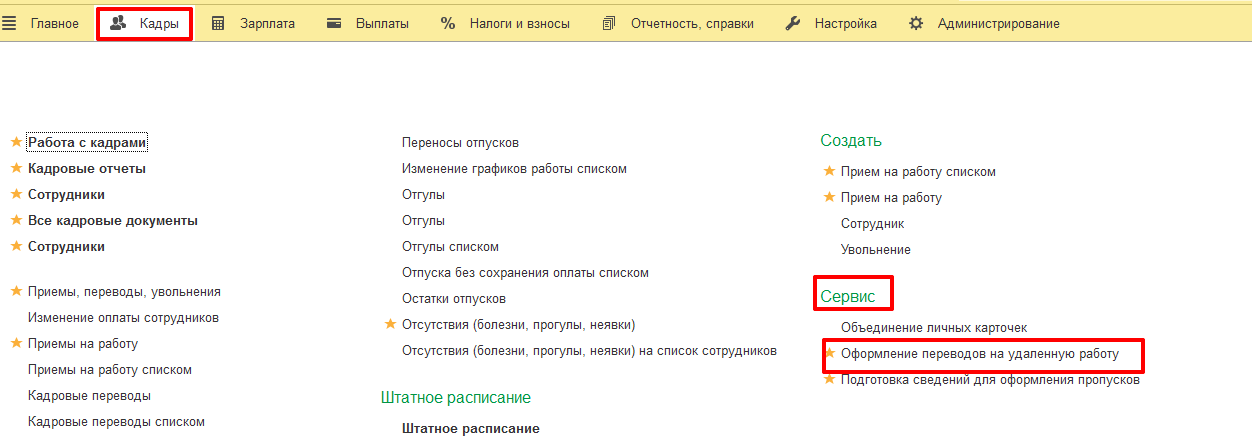Open Изменение графиков работы списком
Image resolution: width=1252 pixels, height=437 pixels.
514,169
